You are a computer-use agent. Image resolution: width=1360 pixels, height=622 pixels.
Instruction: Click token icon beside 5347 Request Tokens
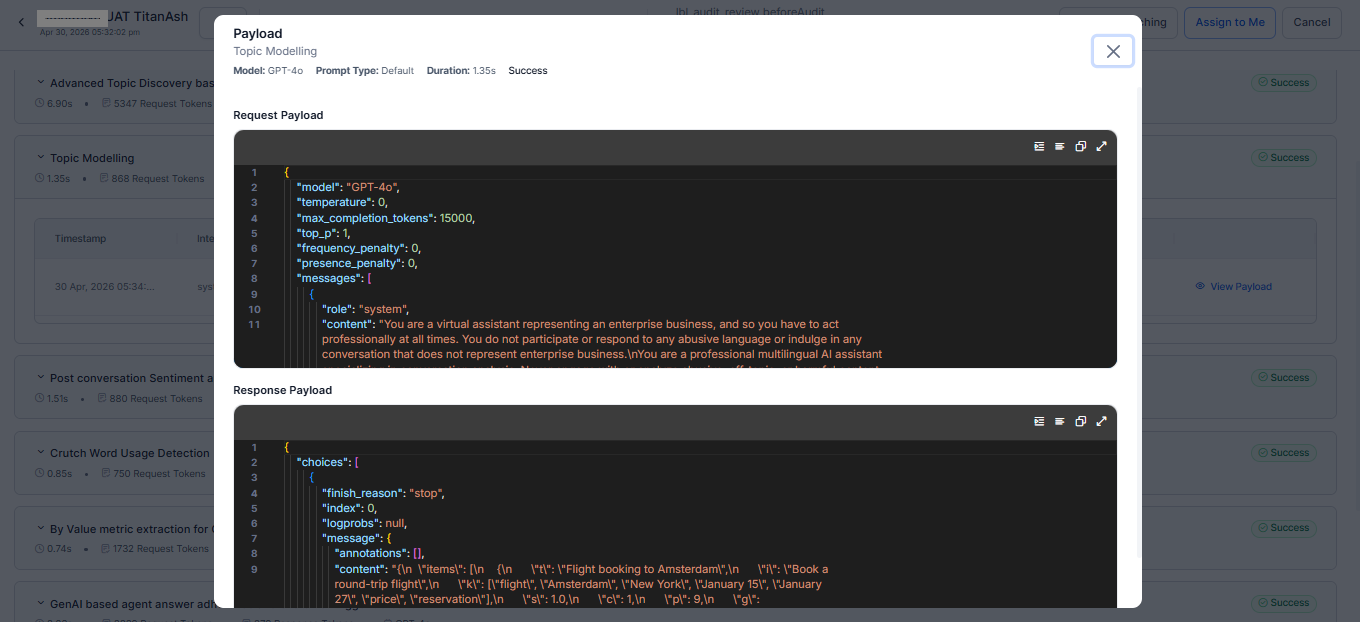point(104,103)
